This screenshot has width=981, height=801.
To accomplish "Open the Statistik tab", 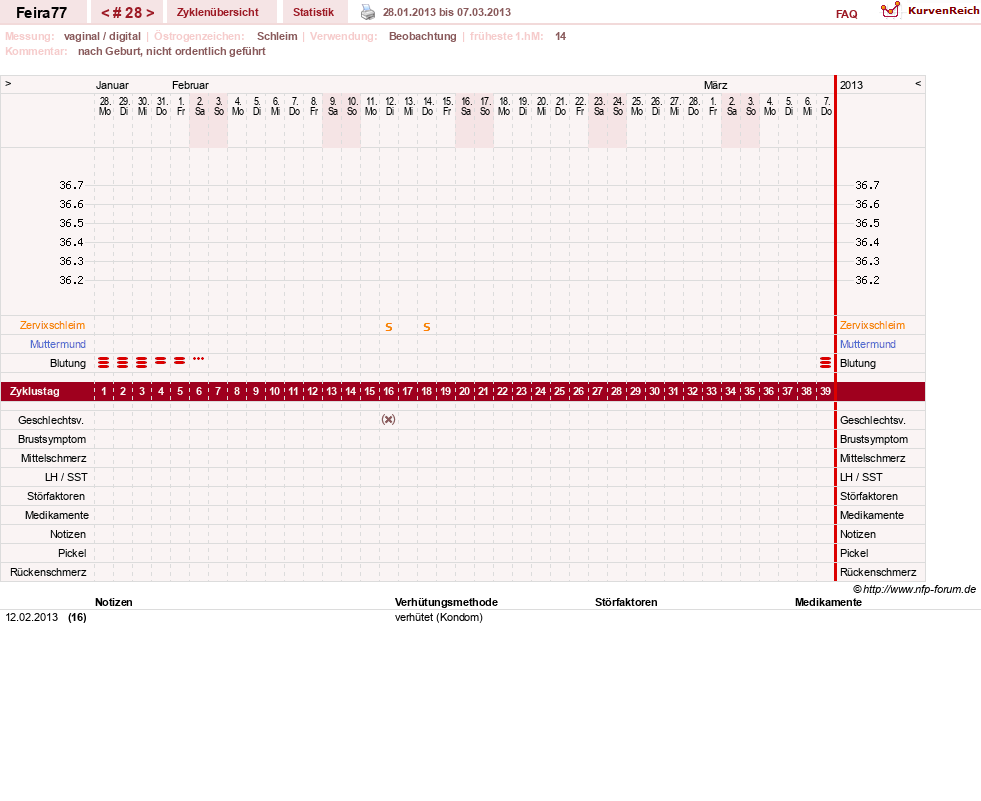I will pos(313,12).
